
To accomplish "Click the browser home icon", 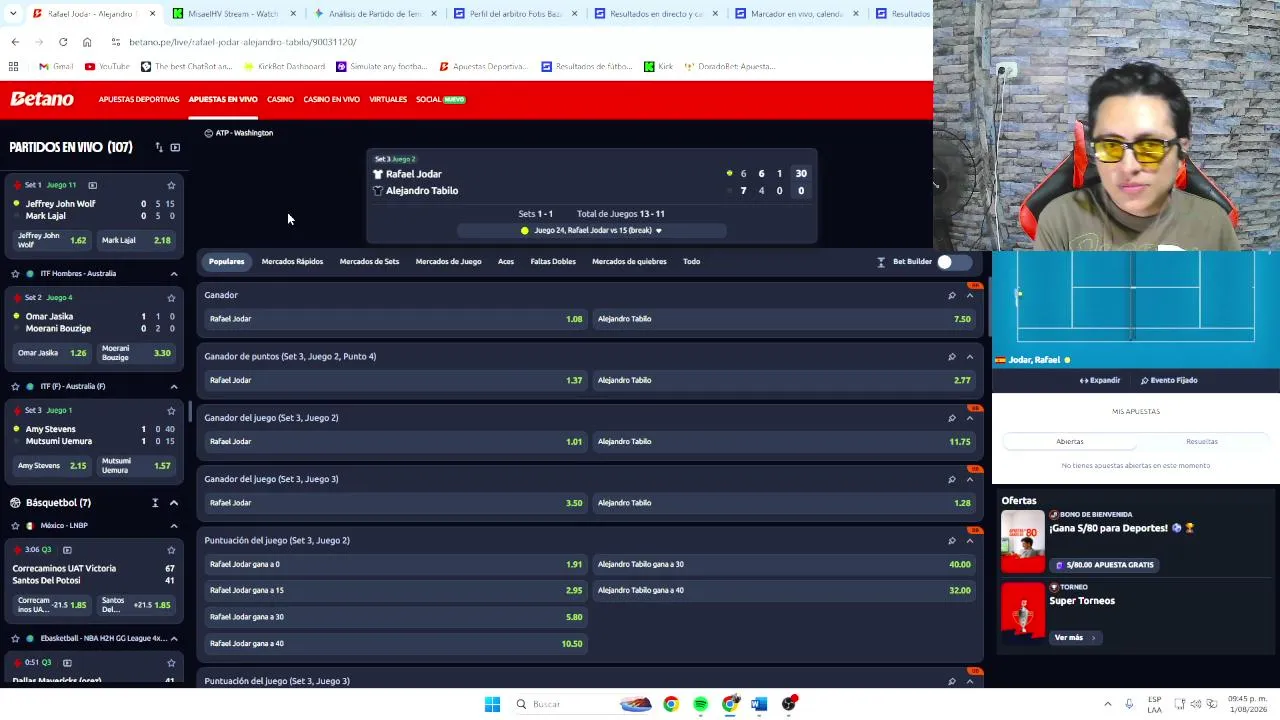I will [x=87, y=42].
